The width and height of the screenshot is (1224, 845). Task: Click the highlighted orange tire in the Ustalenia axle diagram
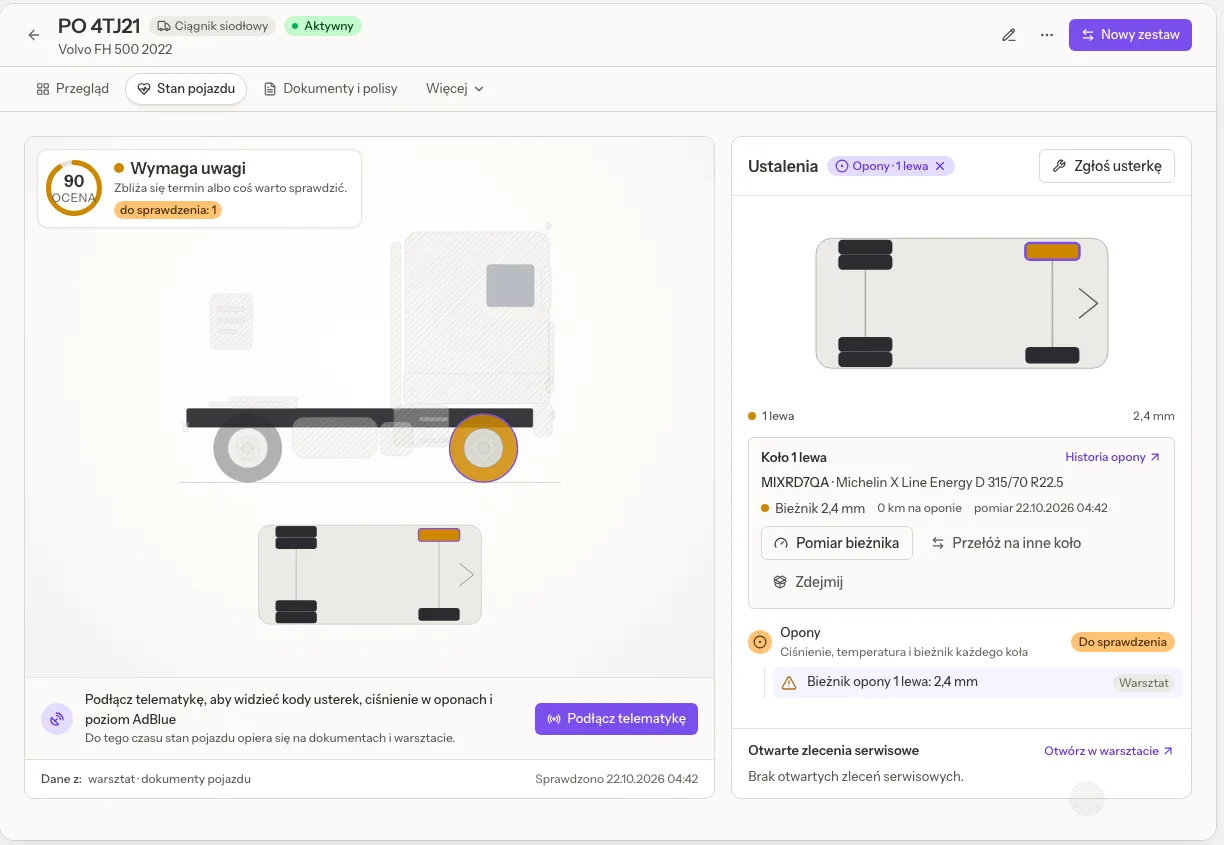coord(1052,251)
